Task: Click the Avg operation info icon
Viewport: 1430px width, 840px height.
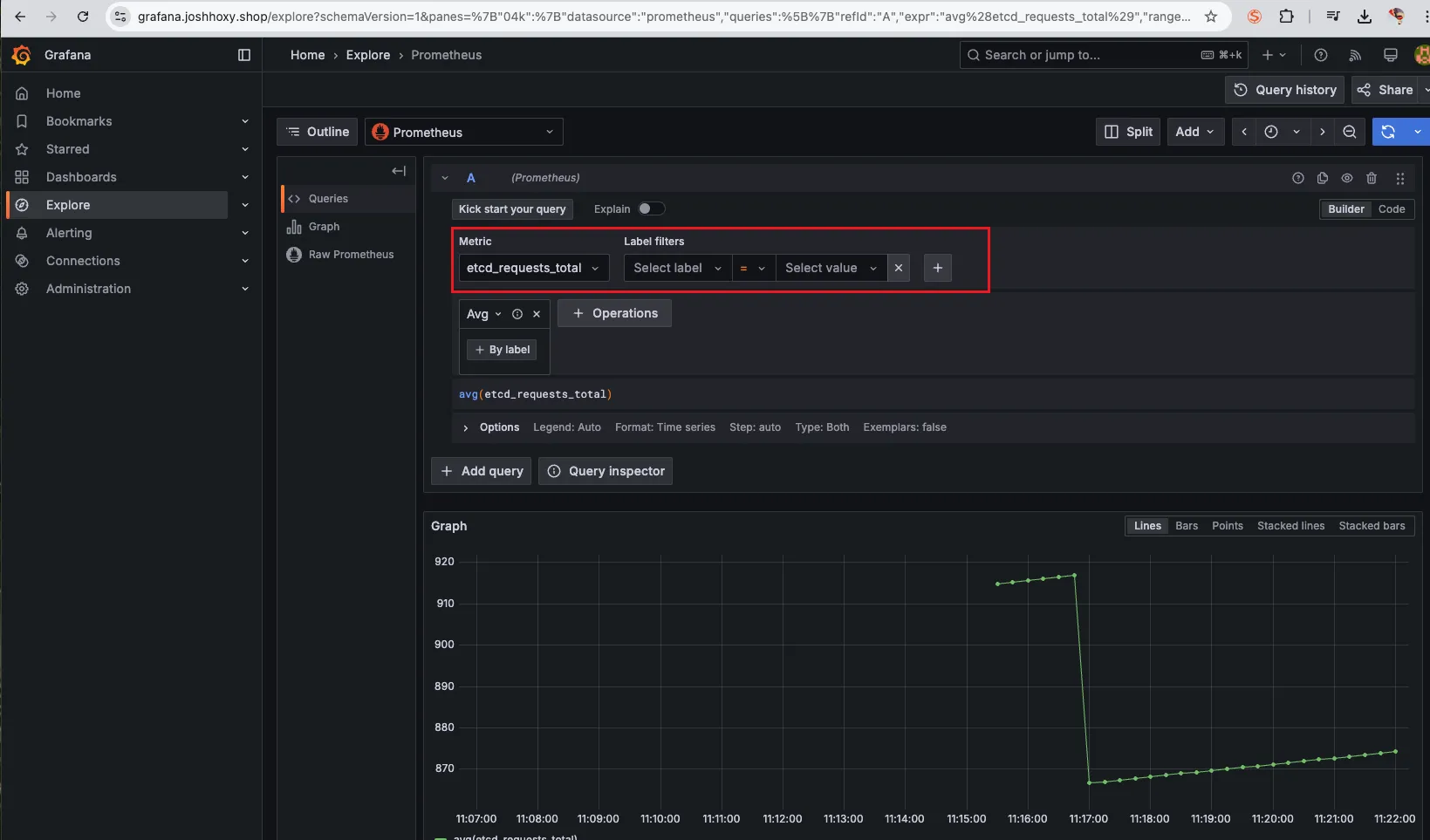Action: click(517, 314)
